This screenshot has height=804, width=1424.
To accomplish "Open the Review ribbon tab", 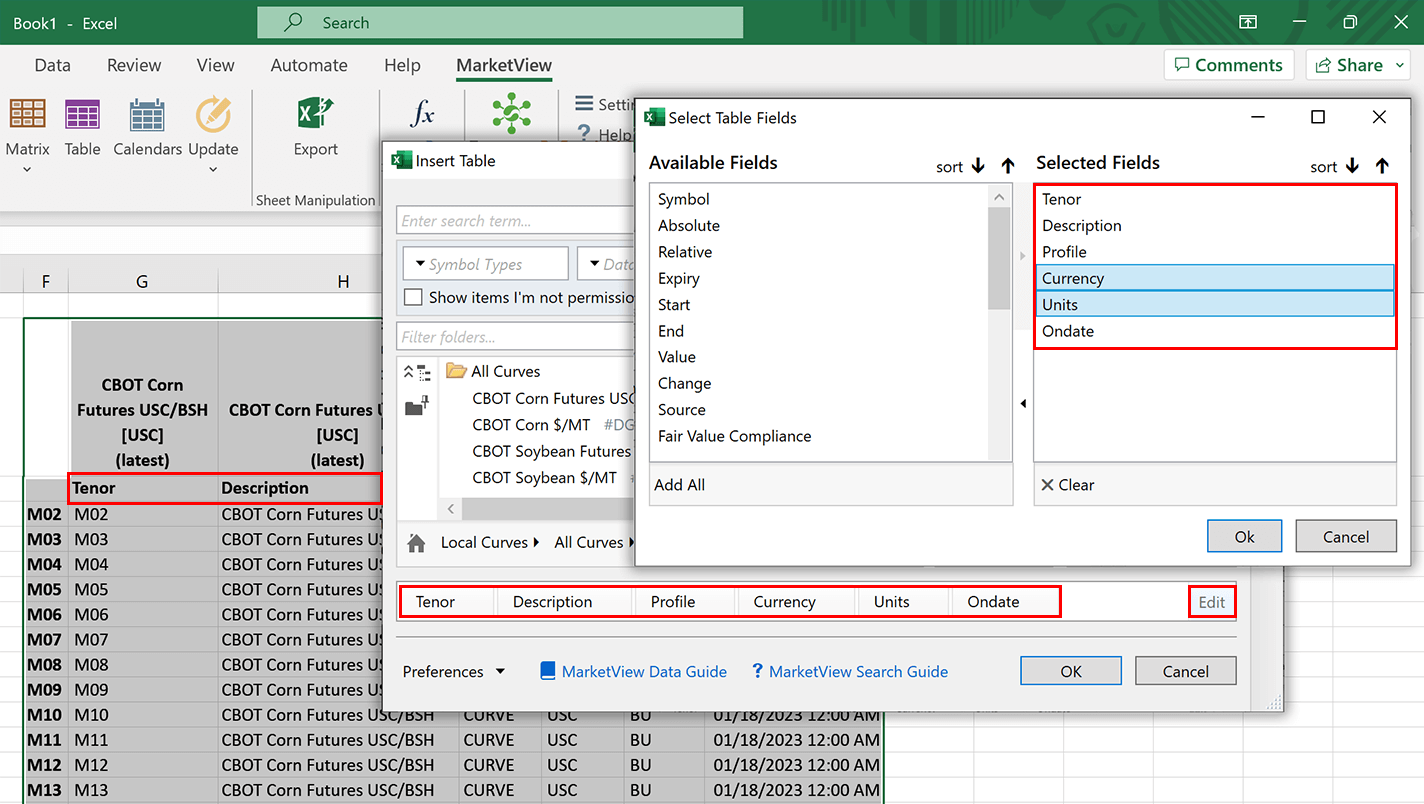I will click(x=134, y=65).
